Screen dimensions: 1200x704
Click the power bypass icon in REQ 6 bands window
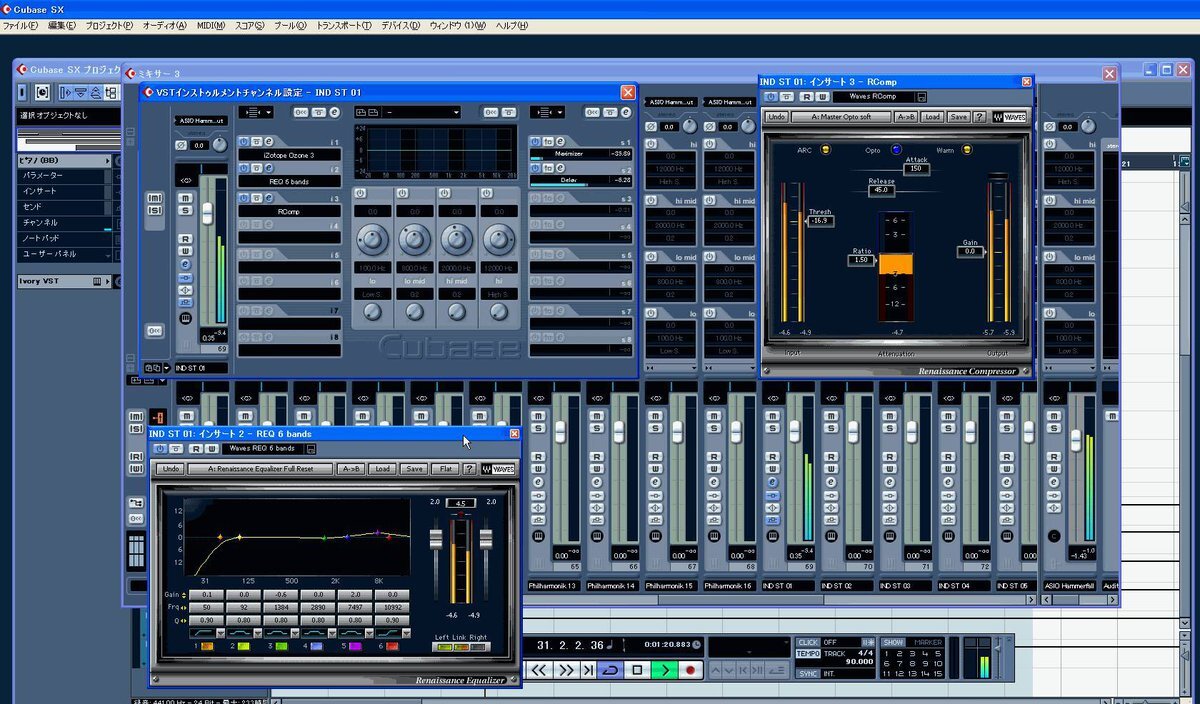[160, 449]
